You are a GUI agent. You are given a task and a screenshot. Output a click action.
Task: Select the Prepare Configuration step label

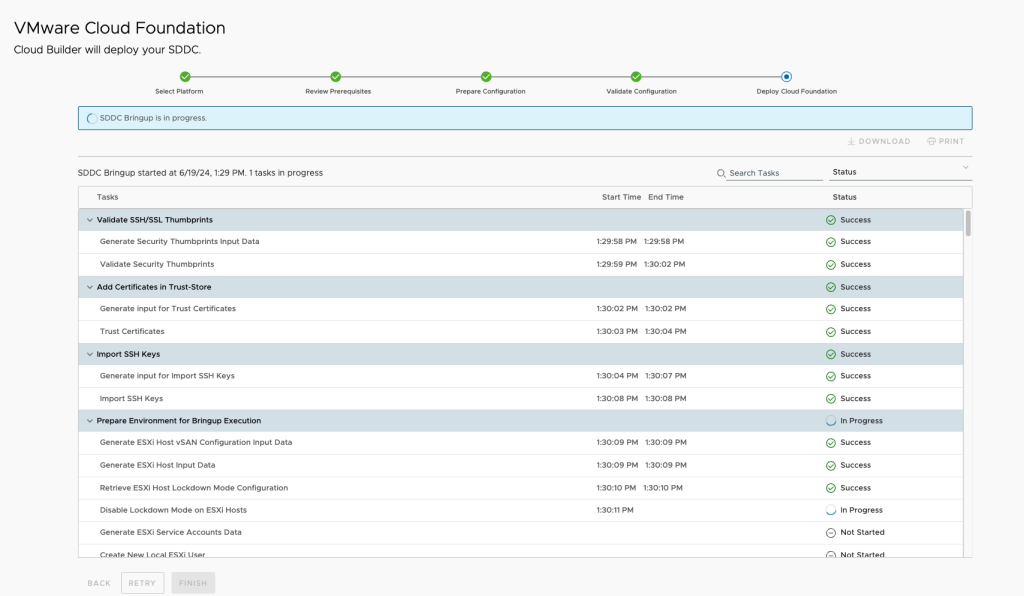click(x=490, y=91)
